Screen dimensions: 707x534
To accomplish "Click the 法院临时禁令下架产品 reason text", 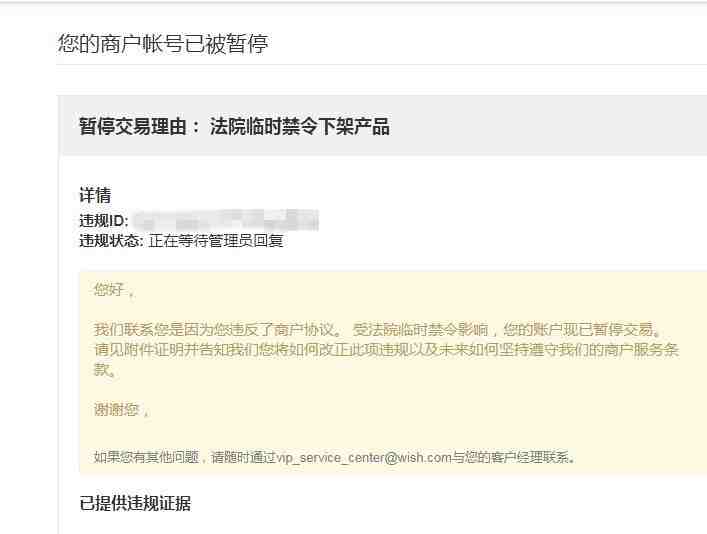I will (x=300, y=126).
